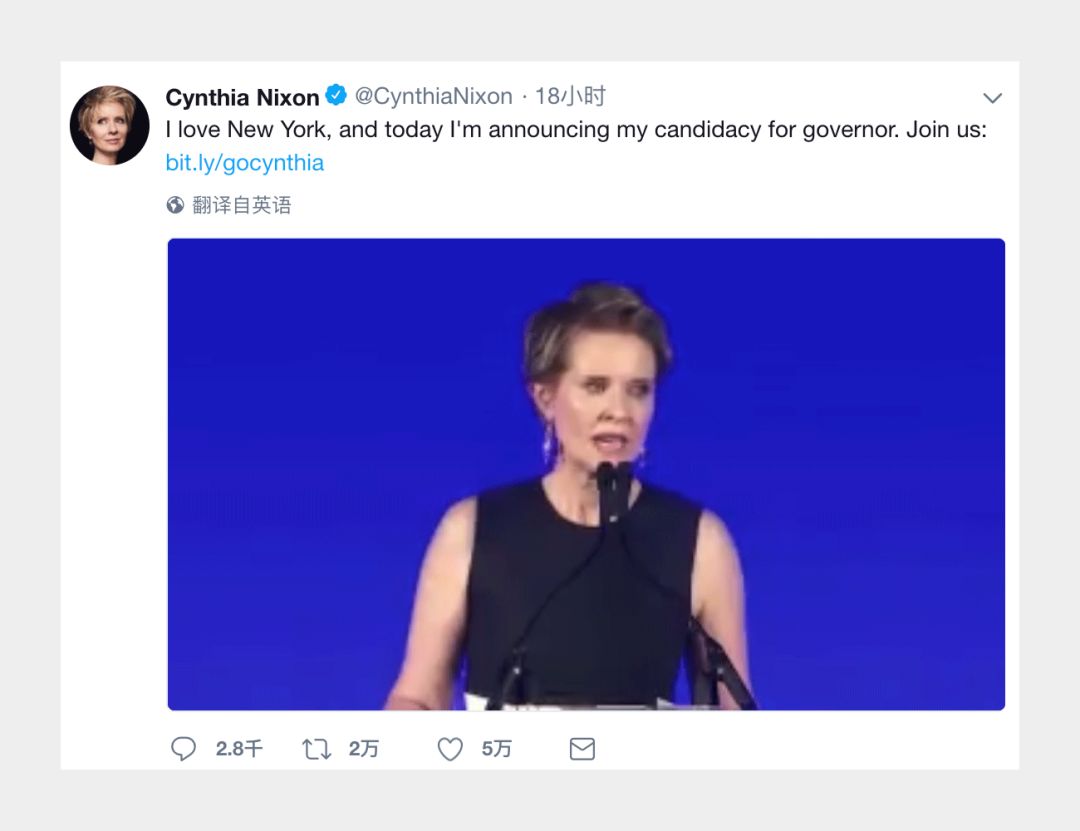Click the 2万 retweet count
This screenshot has width=1080, height=831.
coord(364,749)
